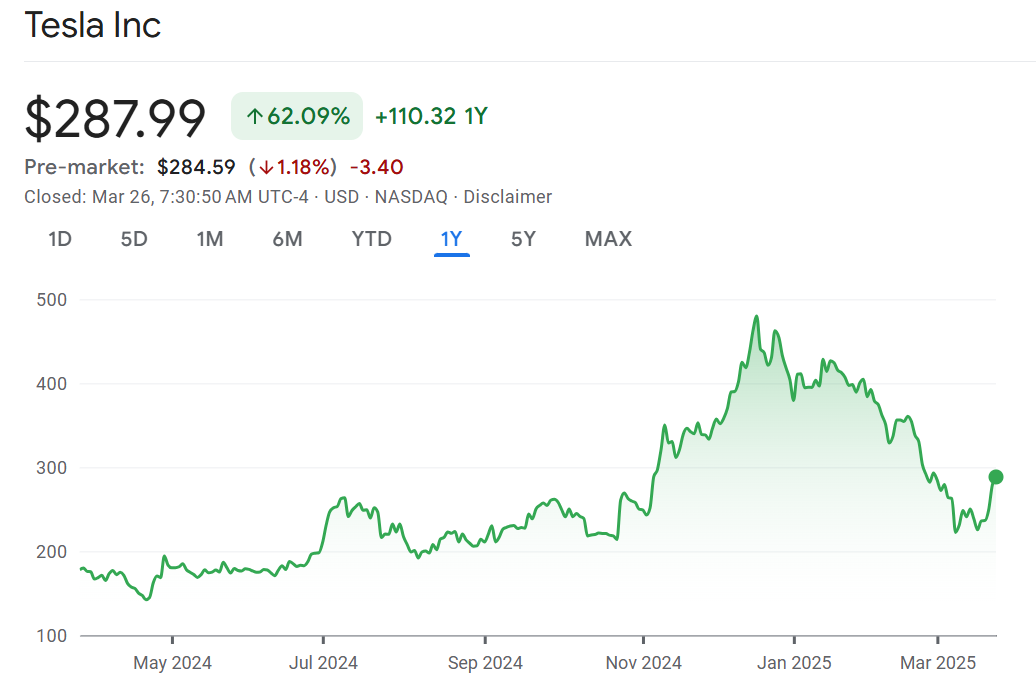Screen dimensions: 1036x696
Task: Click the +110.32 1Y change text
Action: (431, 117)
